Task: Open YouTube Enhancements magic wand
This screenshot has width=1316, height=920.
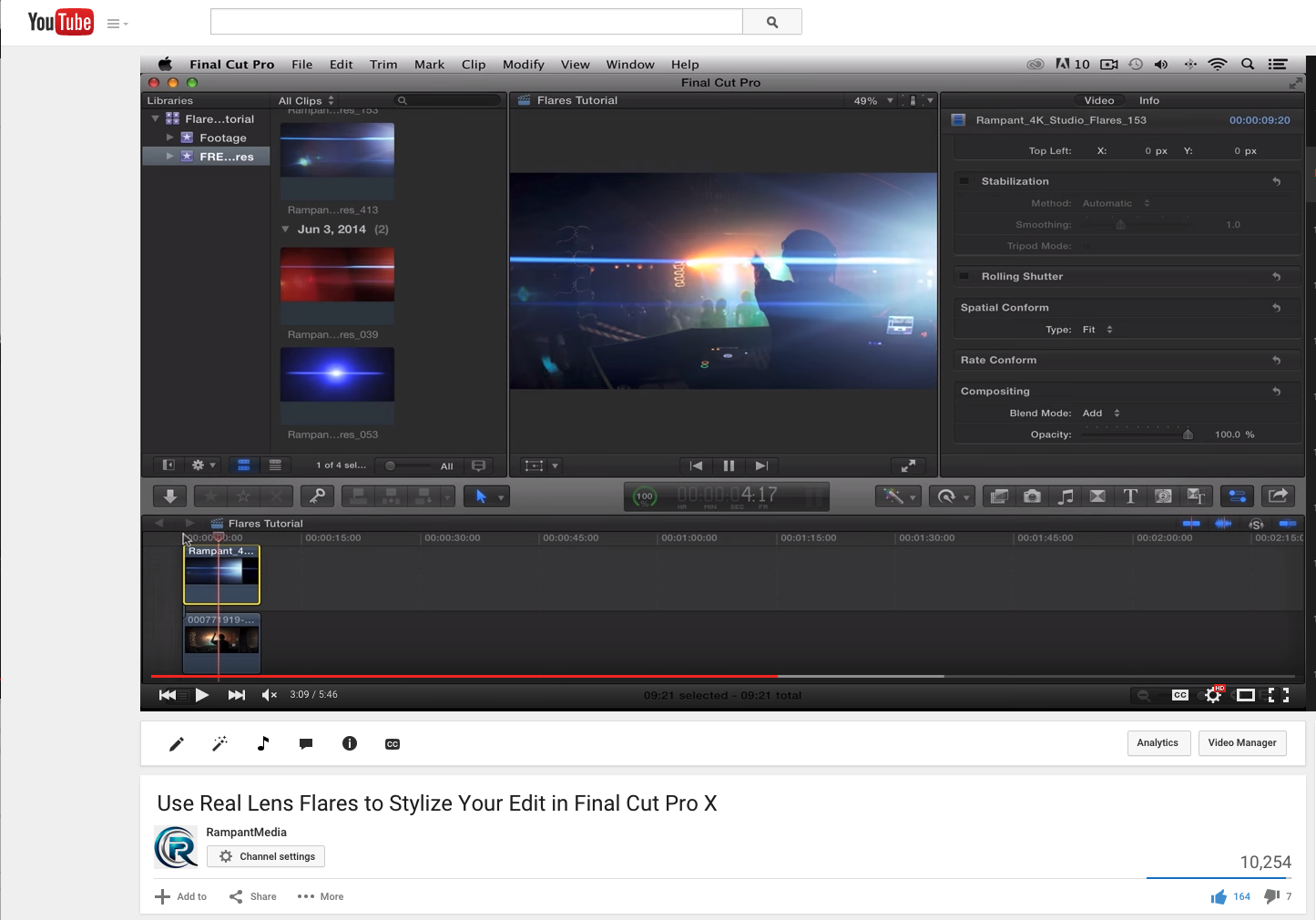Action: tap(219, 744)
